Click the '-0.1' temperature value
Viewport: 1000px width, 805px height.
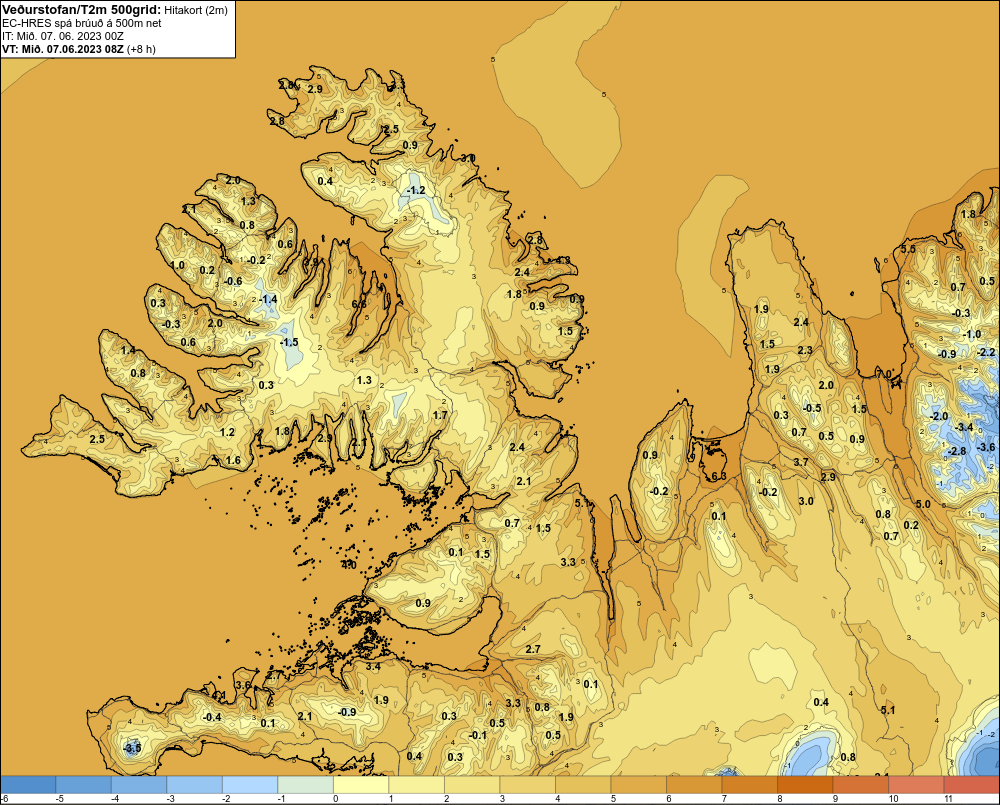[x=478, y=735]
